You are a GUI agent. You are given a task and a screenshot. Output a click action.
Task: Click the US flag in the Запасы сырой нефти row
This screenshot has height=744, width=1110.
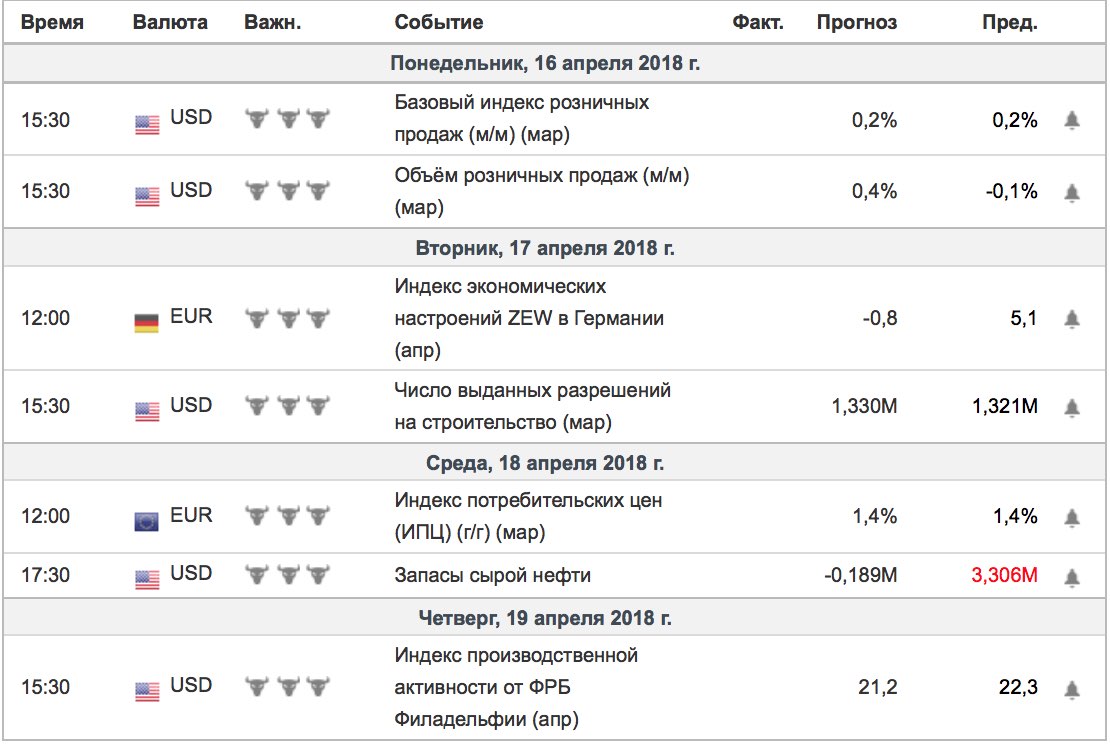pyautogui.click(x=147, y=580)
